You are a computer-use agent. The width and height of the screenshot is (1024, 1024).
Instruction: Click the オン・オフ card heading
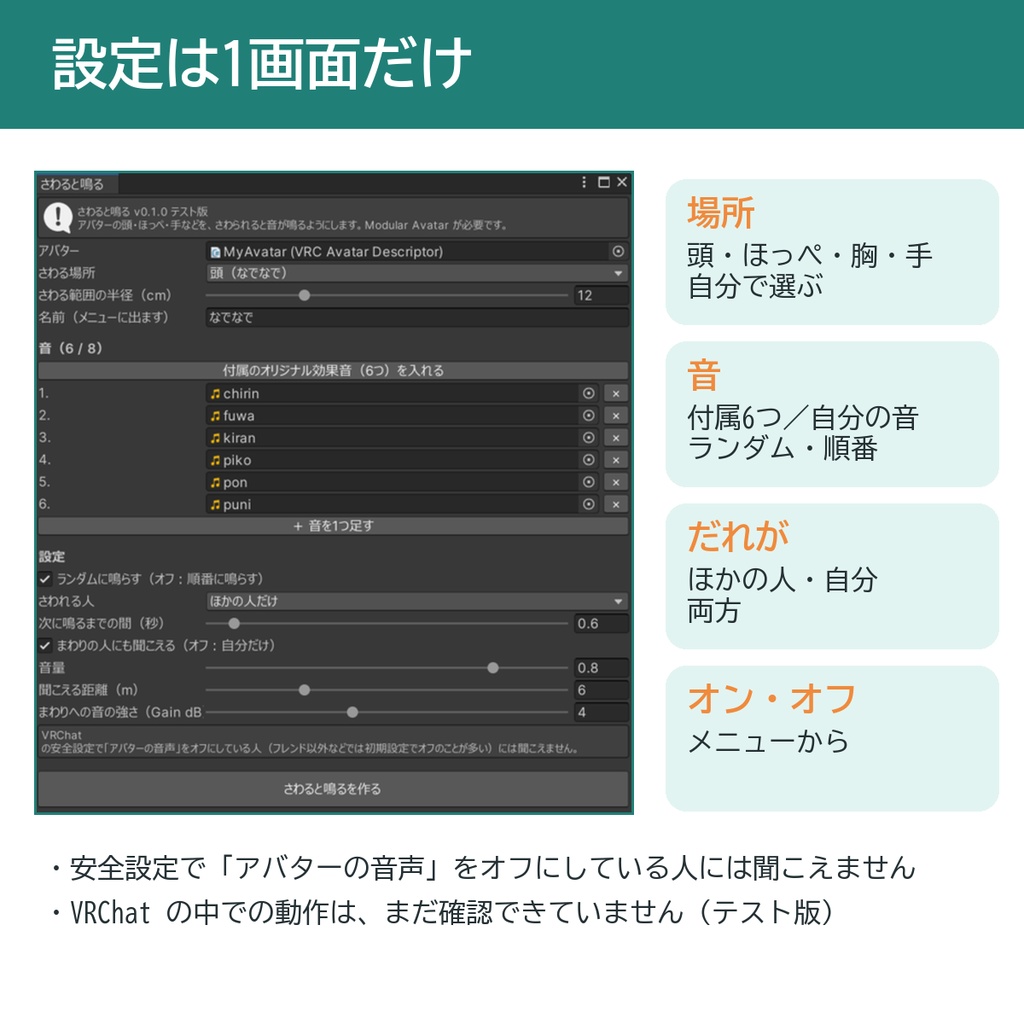772,699
